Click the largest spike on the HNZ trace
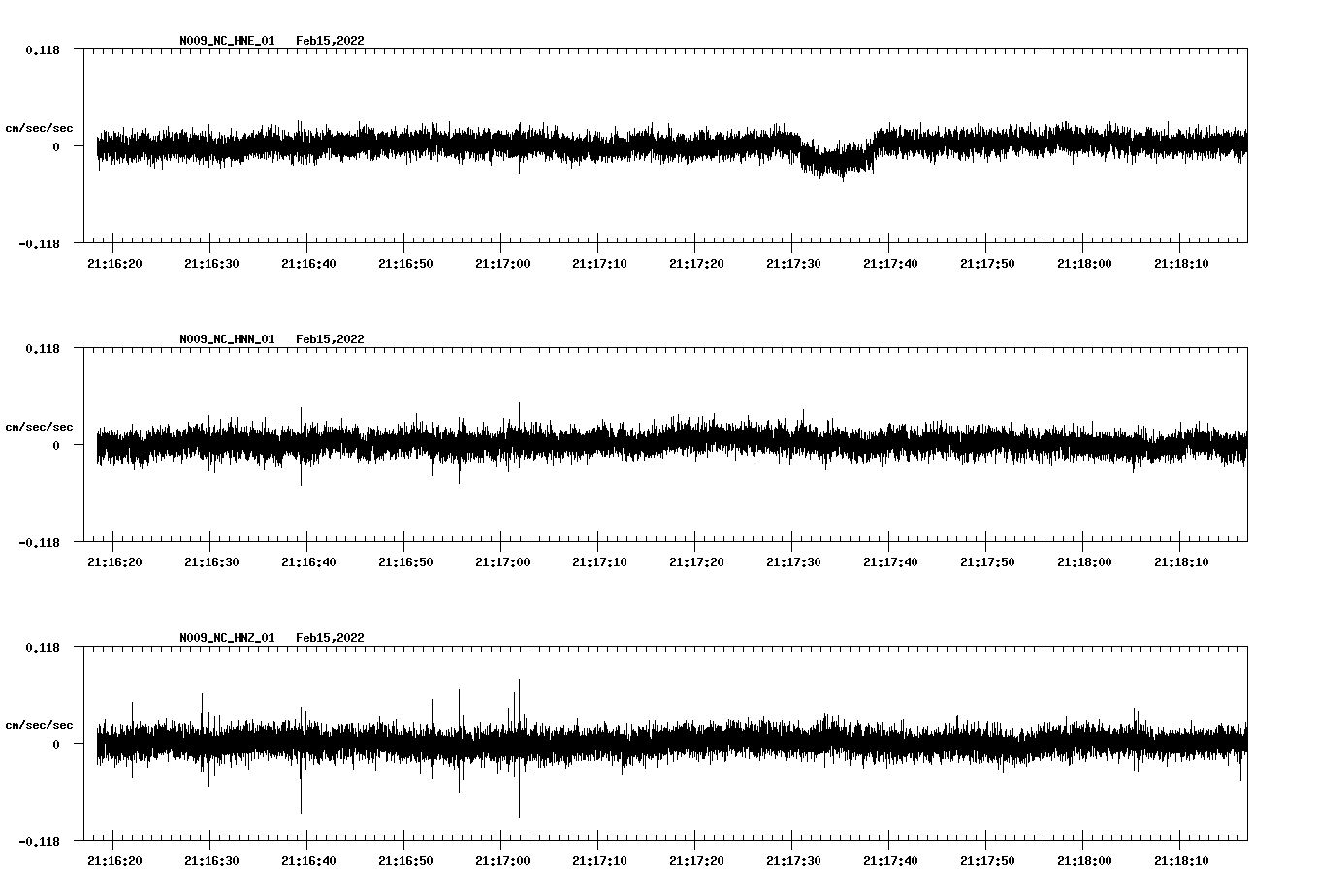 pos(519,749)
